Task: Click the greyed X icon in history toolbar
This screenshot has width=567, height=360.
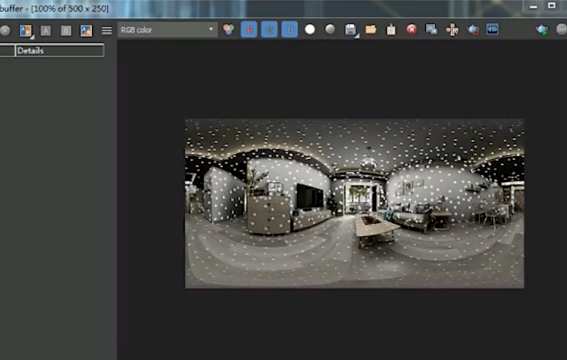Action: point(5,30)
